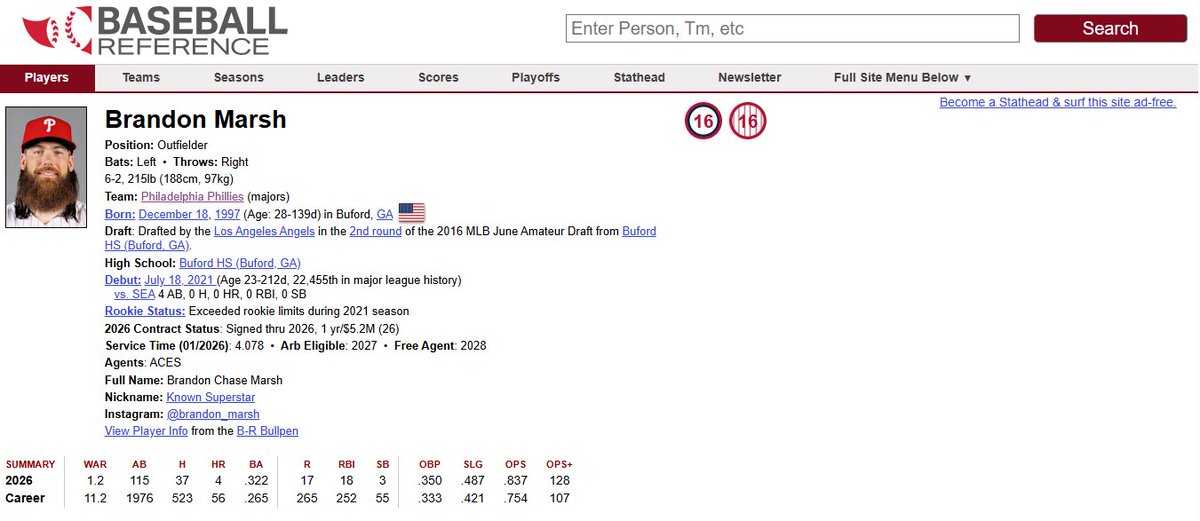Open the vs. SEA debut game link
Screen dimensions: 1200x521
coord(134,294)
